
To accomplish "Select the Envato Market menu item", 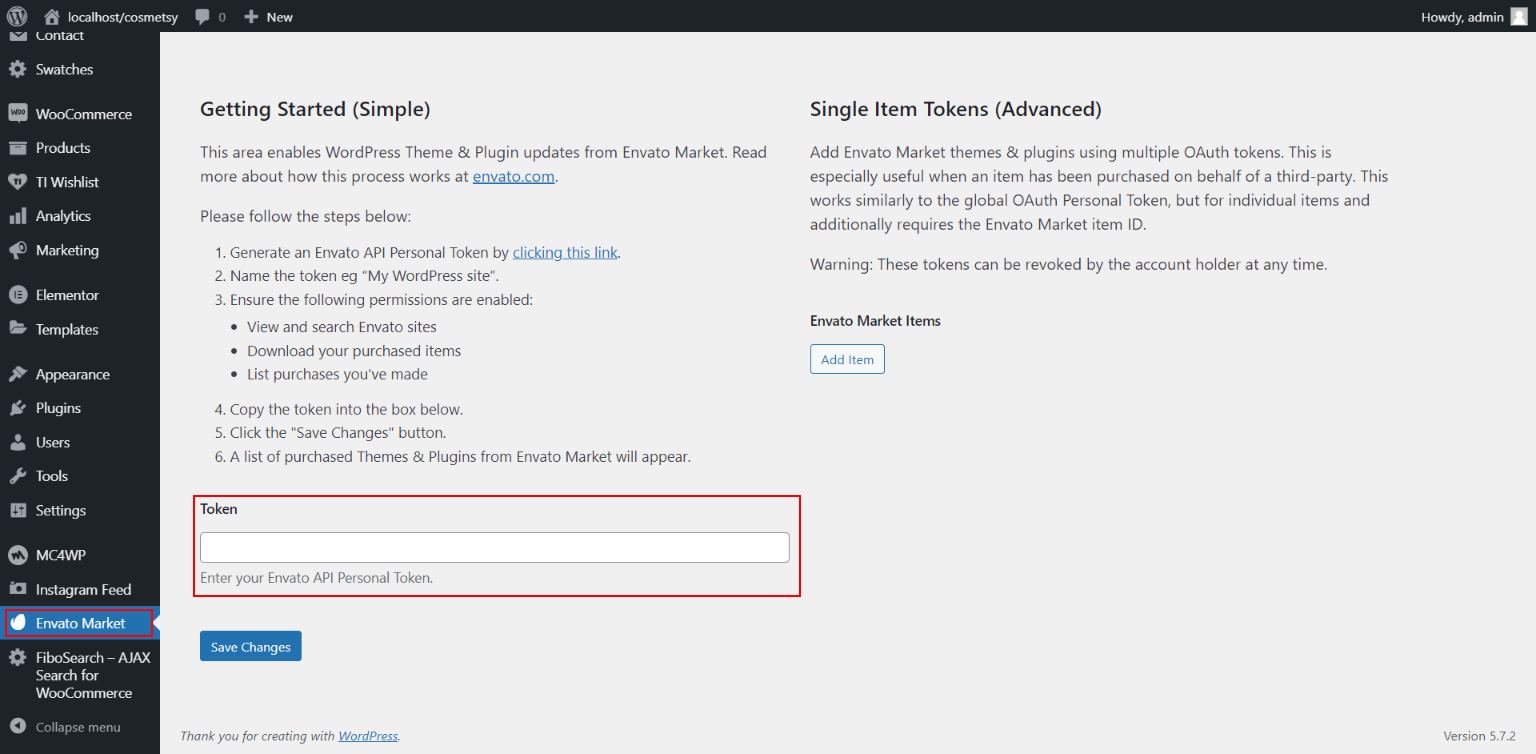I will point(80,623).
